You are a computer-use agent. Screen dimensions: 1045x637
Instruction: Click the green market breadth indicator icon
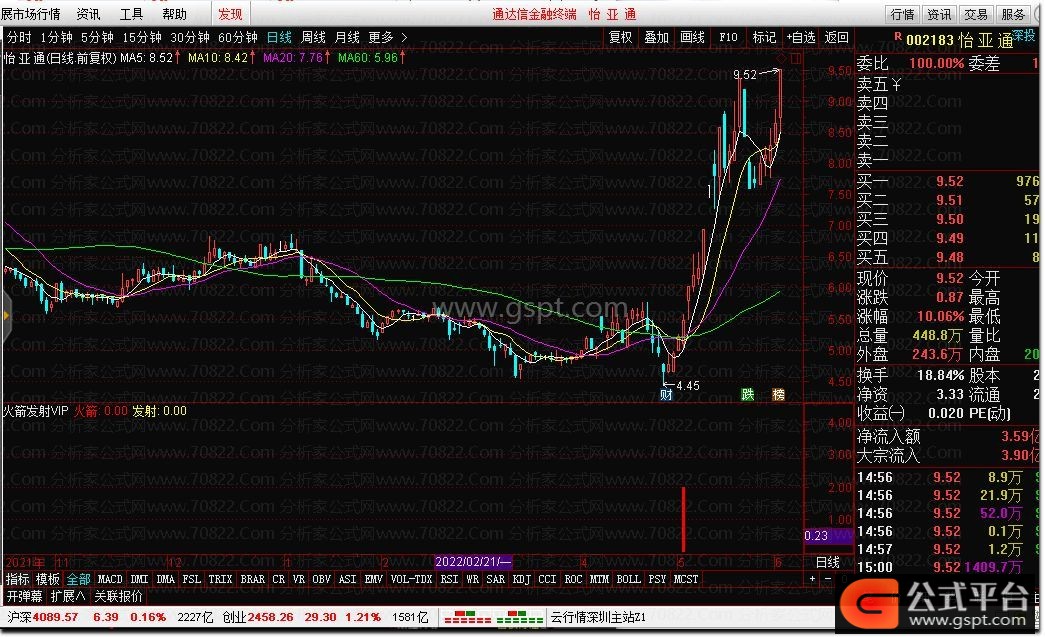click(x=520, y=617)
